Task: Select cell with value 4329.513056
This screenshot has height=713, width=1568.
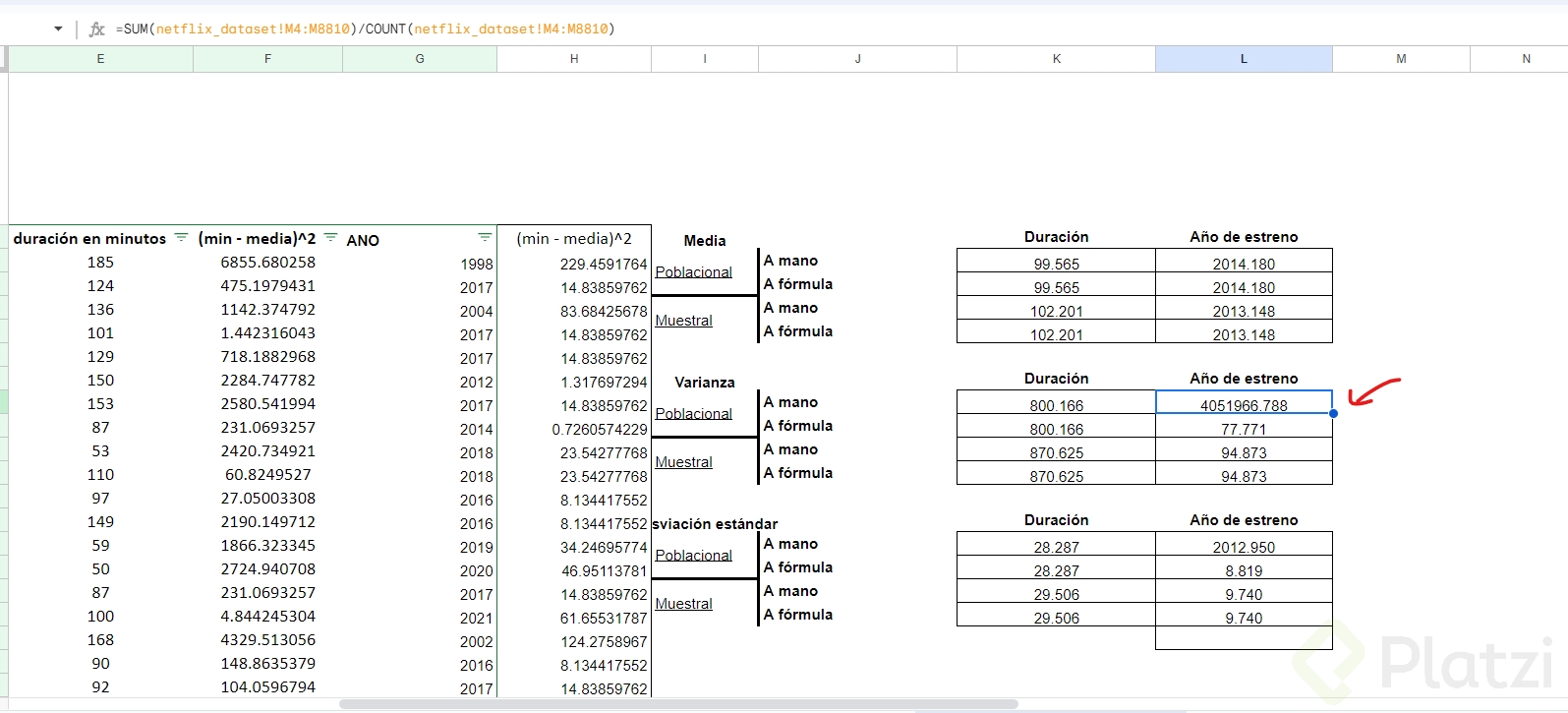Action: (267, 640)
